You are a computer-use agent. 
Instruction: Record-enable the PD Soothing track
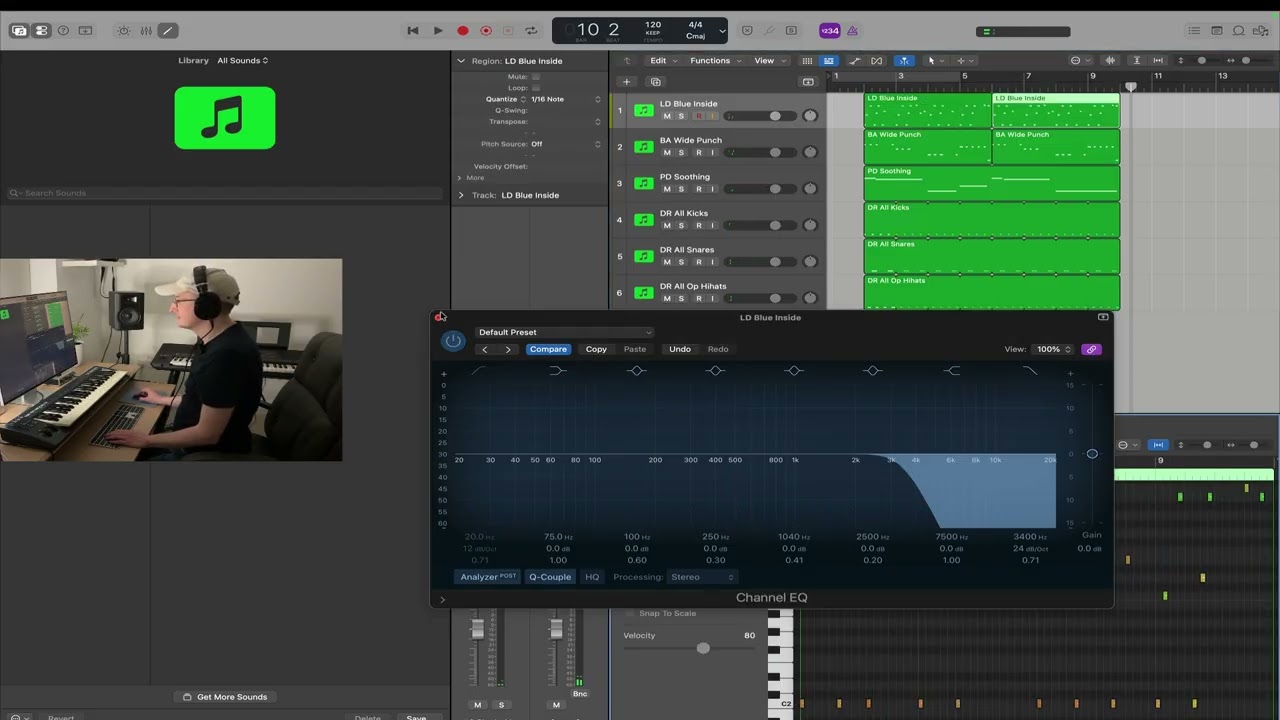698,189
